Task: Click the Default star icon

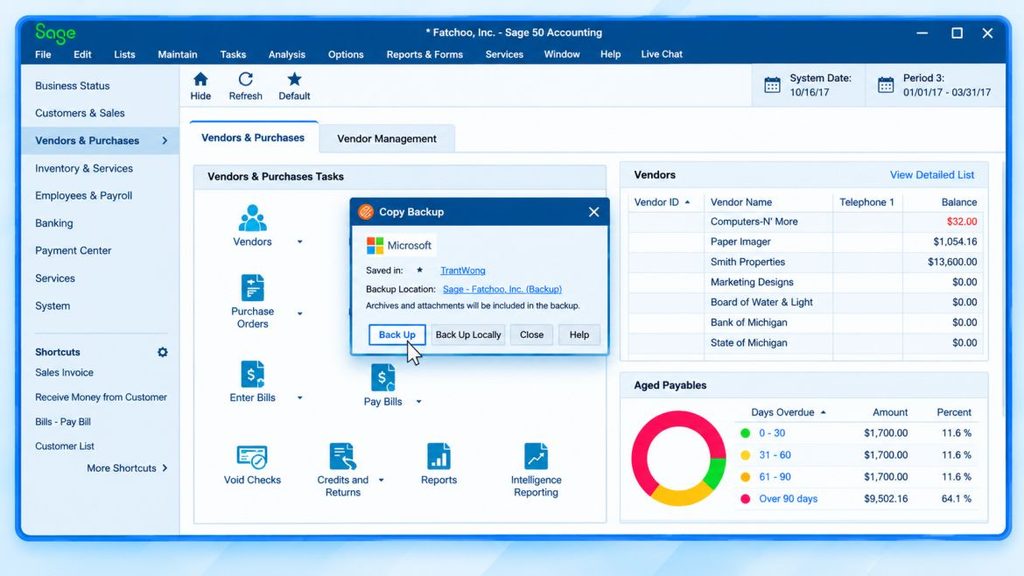Action: 295,80
